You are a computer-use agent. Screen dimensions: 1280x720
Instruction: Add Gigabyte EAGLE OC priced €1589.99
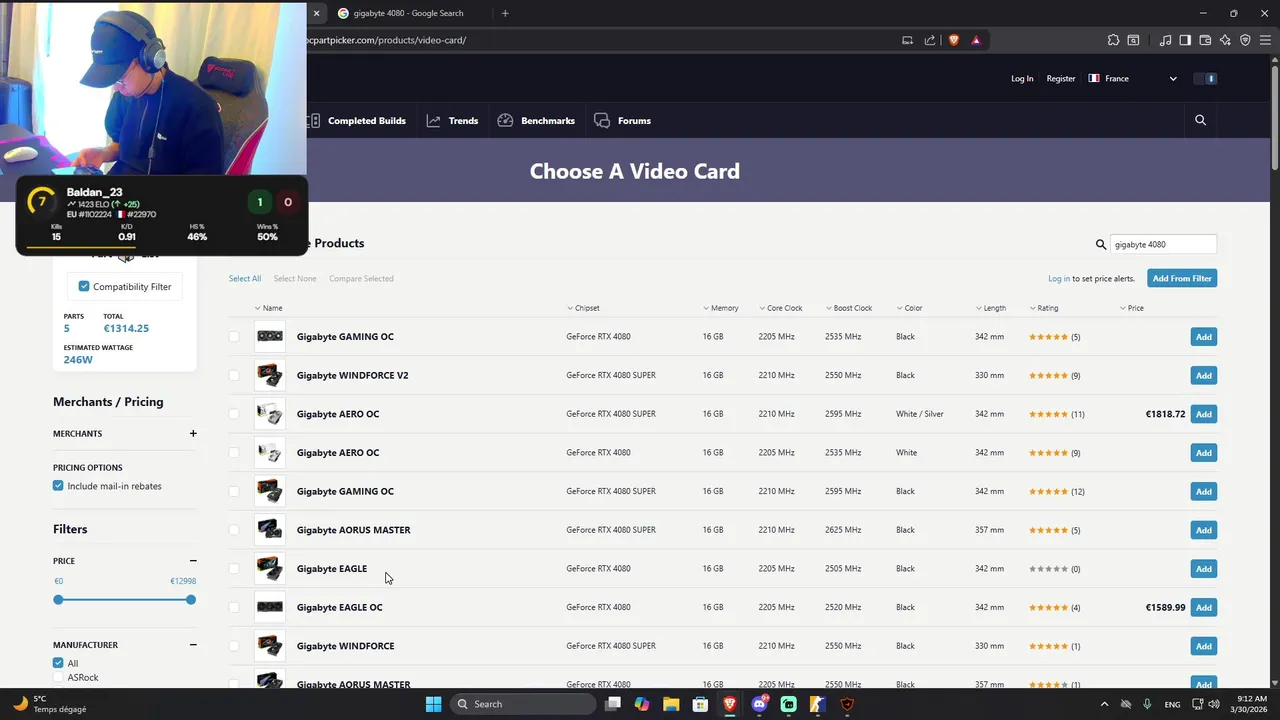pyautogui.click(x=1204, y=607)
